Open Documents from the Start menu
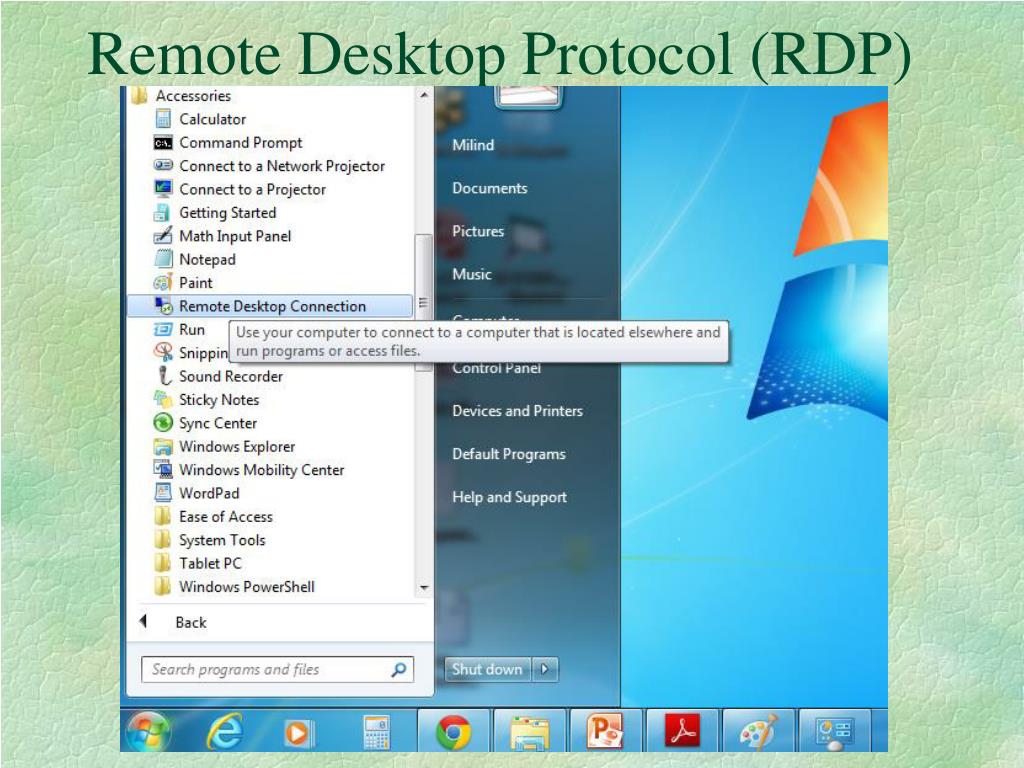Image resolution: width=1024 pixels, height=768 pixels. 490,188
